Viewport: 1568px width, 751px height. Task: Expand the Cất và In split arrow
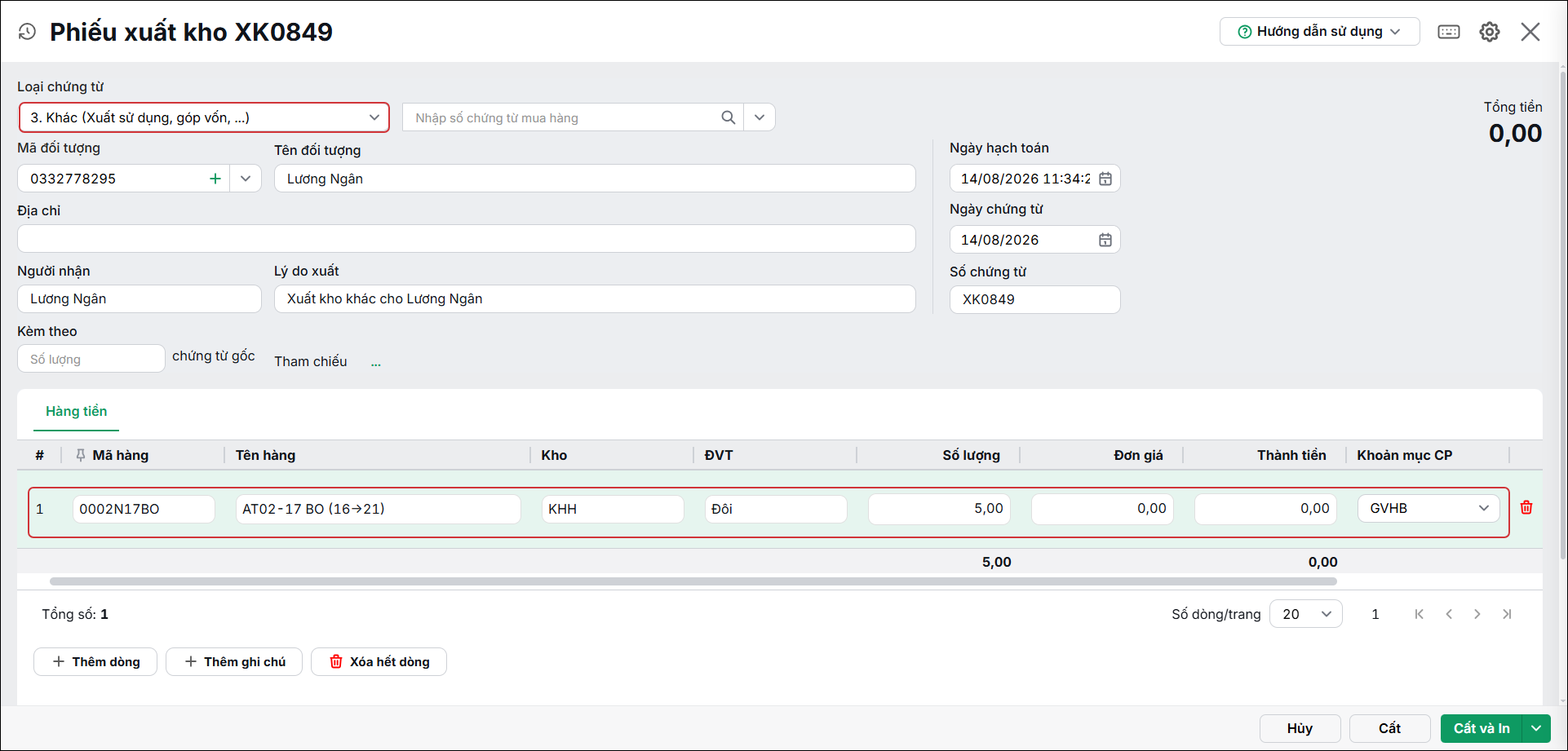pyautogui.click(x=1536, y=728)
